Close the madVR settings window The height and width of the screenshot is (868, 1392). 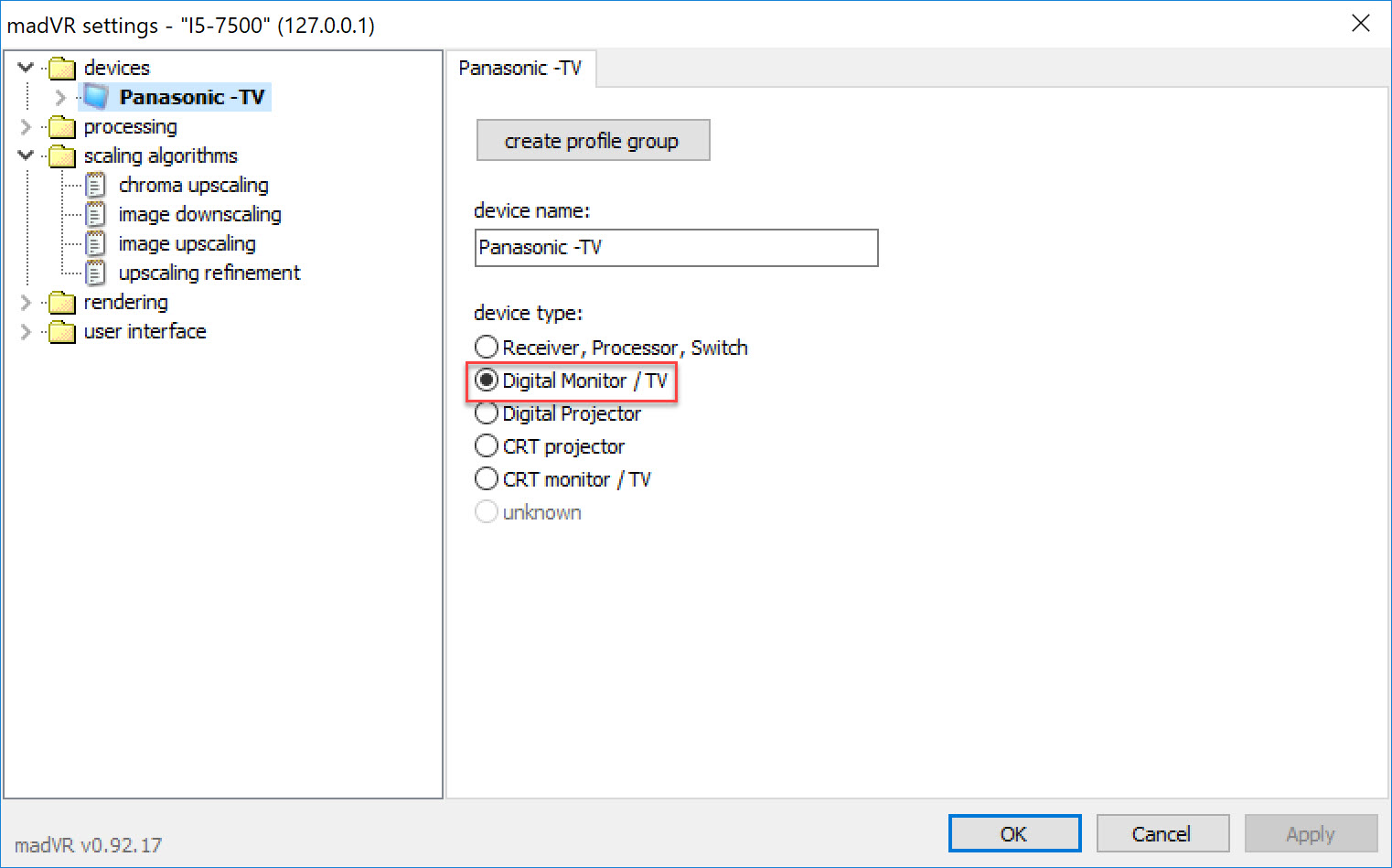[x=1361, y=24]
